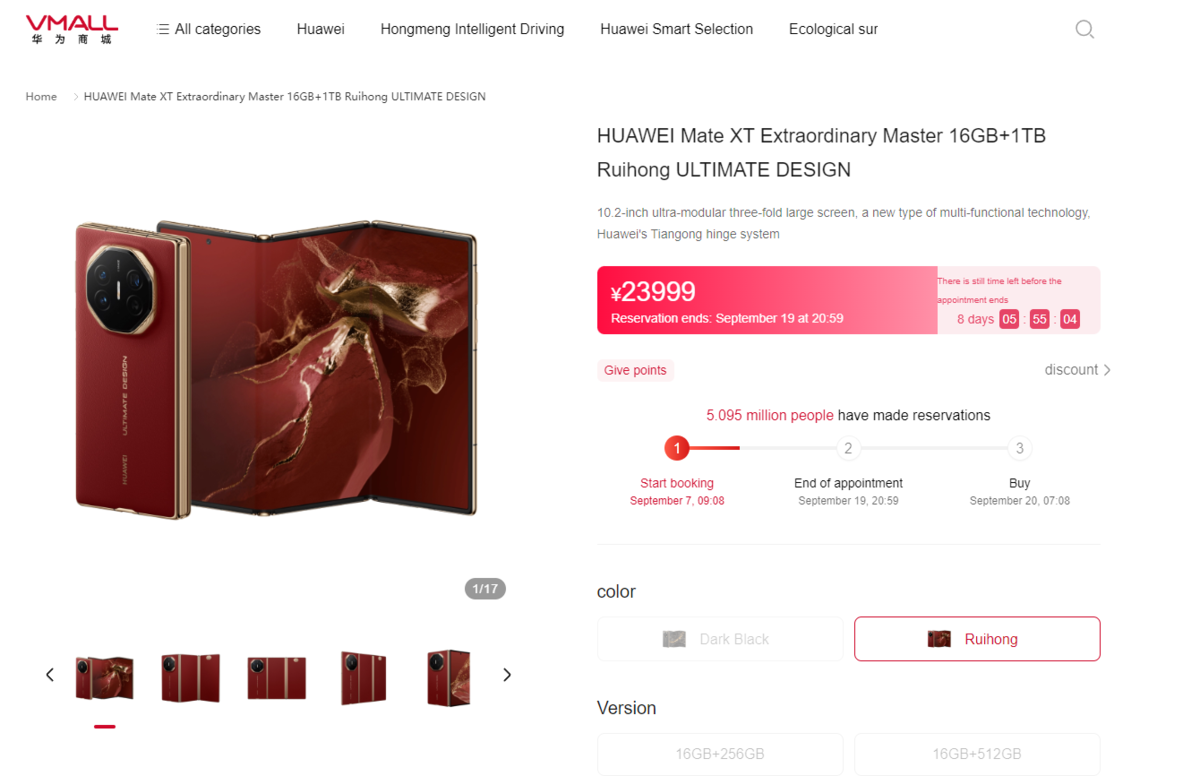Expand the discount details chevron
The height and width of the screenshot is (776, 1200).
[1107, 370]
